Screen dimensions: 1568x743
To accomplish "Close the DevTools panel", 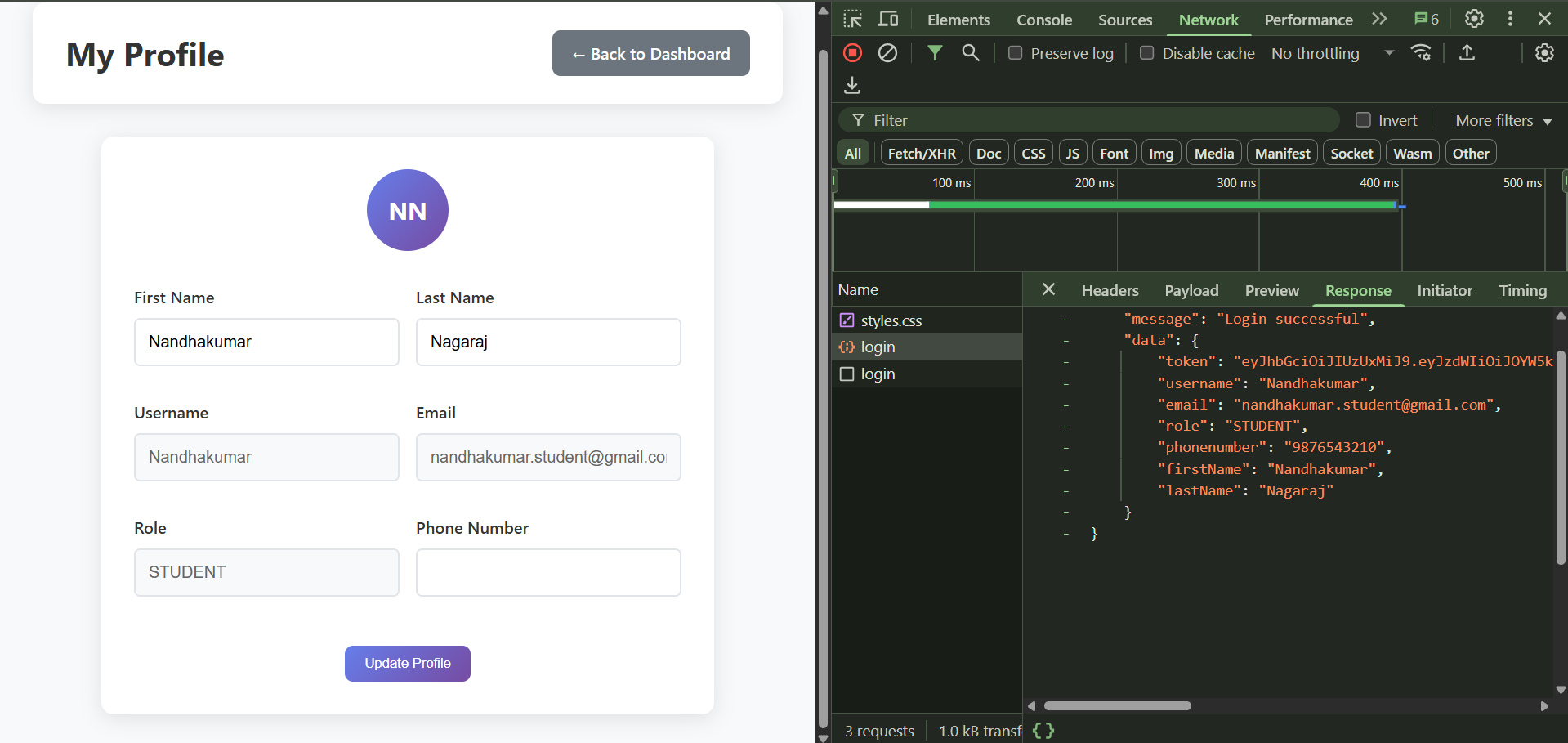I will [1544, 19].
